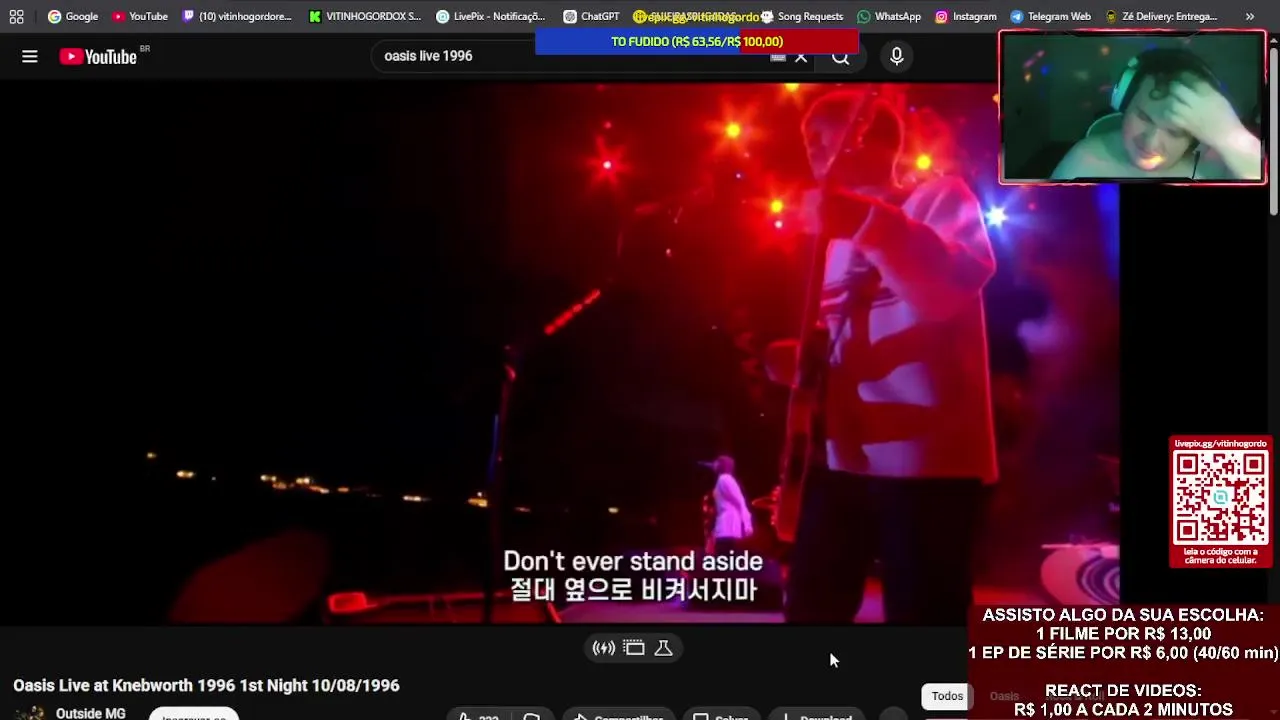Open the Google bookmark
Image resolution: width=1280 pixels, height=720 pixels.
pyautogui.click(x=73, y=16)
